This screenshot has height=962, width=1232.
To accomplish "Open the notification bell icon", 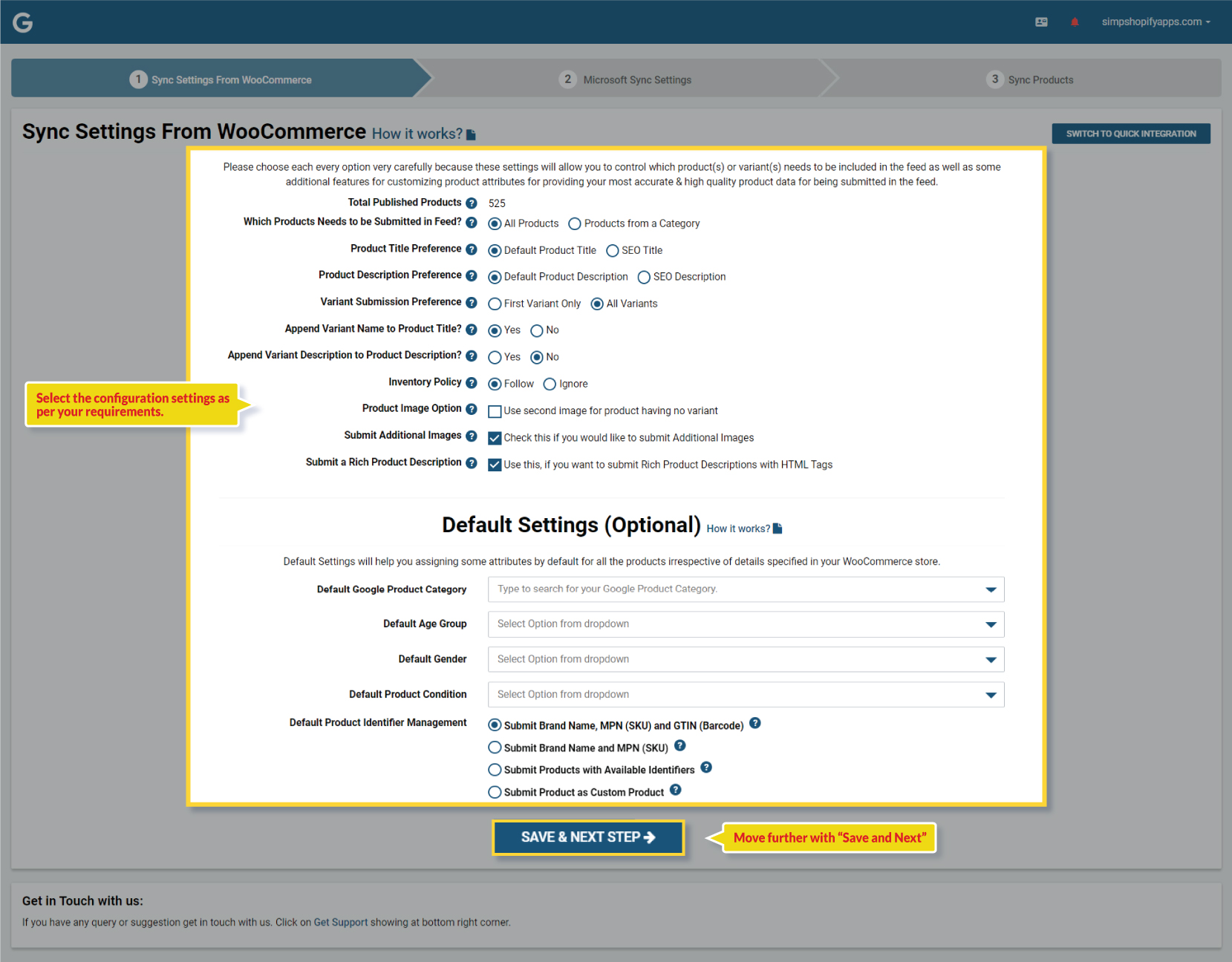I will tap(1075, 22).
